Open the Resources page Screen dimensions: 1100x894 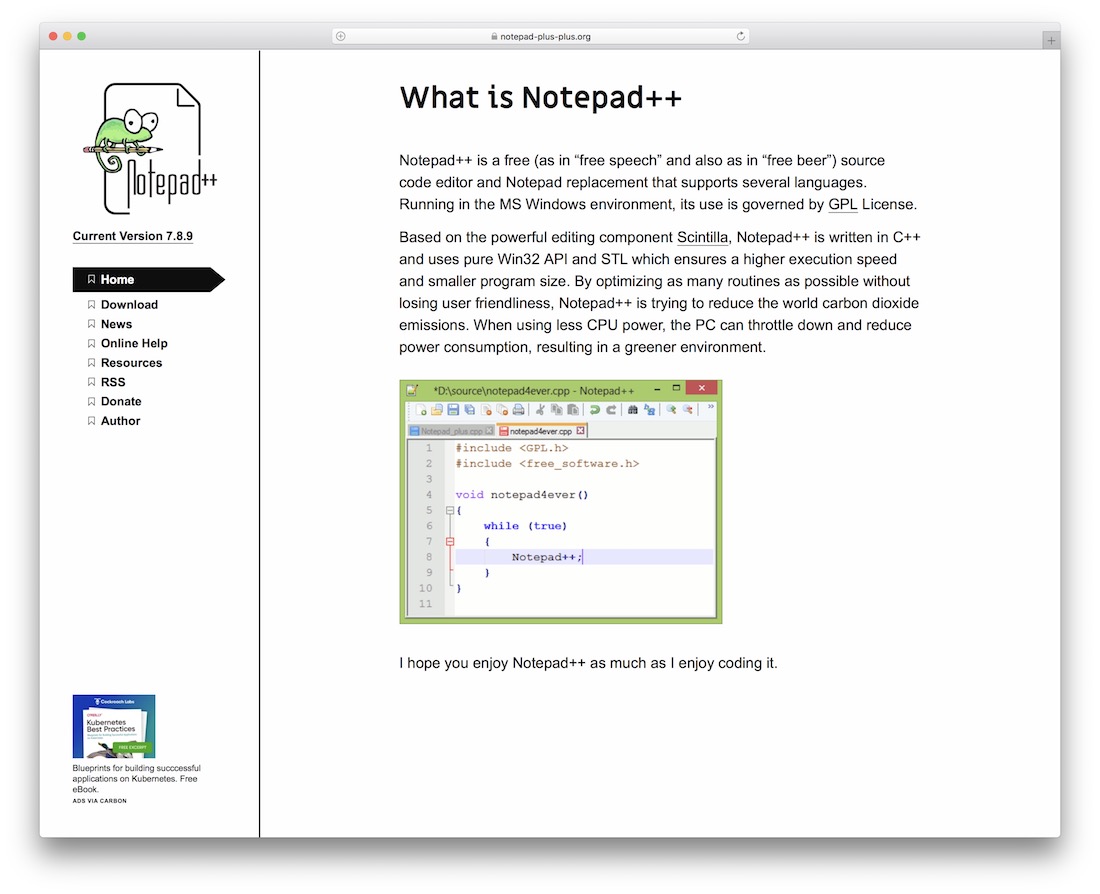pyautogui.click(x=131, y=363)
